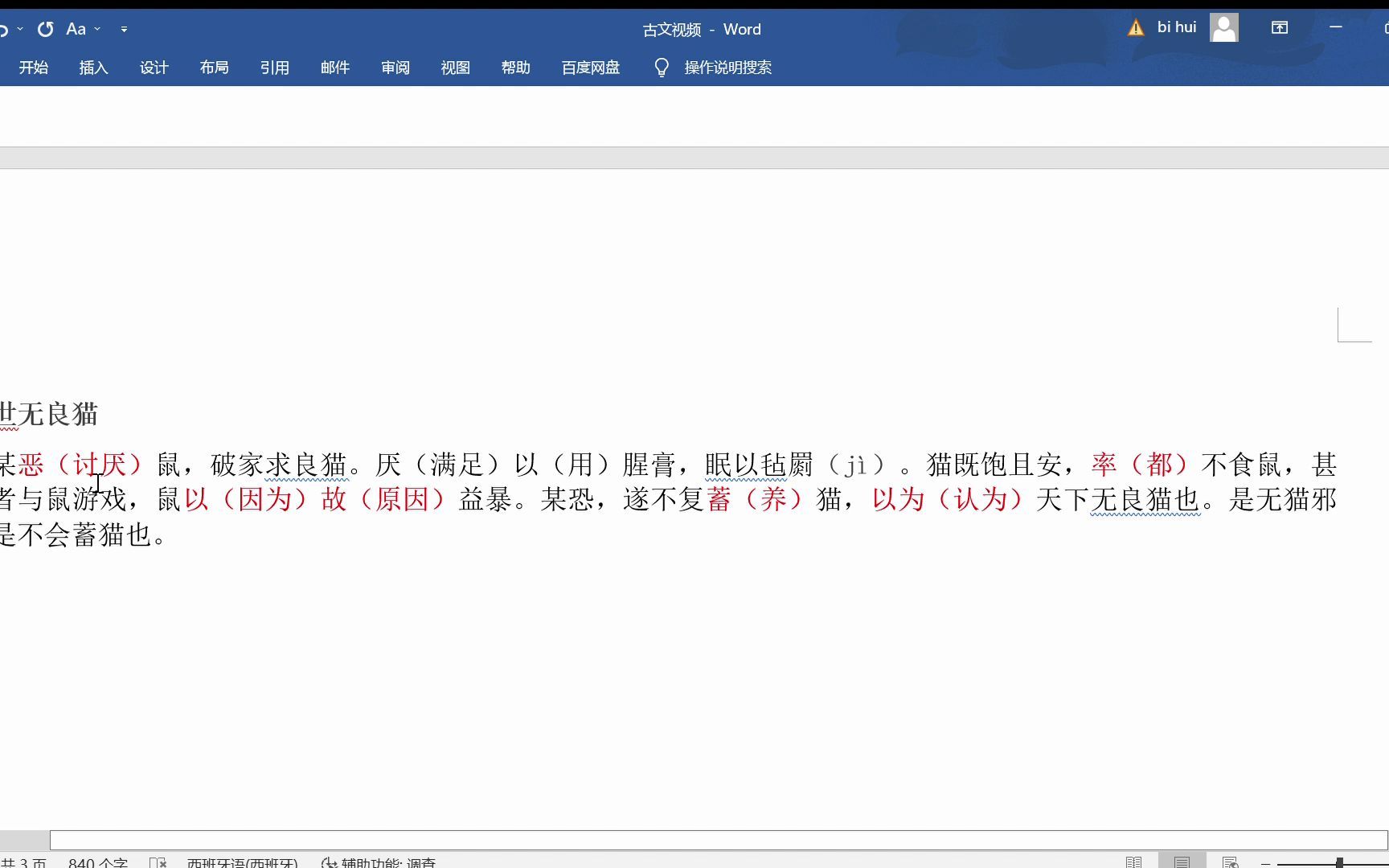Open the 百度网盘 ribbon tab
Screen dimensions: 1389x868
click(591, 68)
